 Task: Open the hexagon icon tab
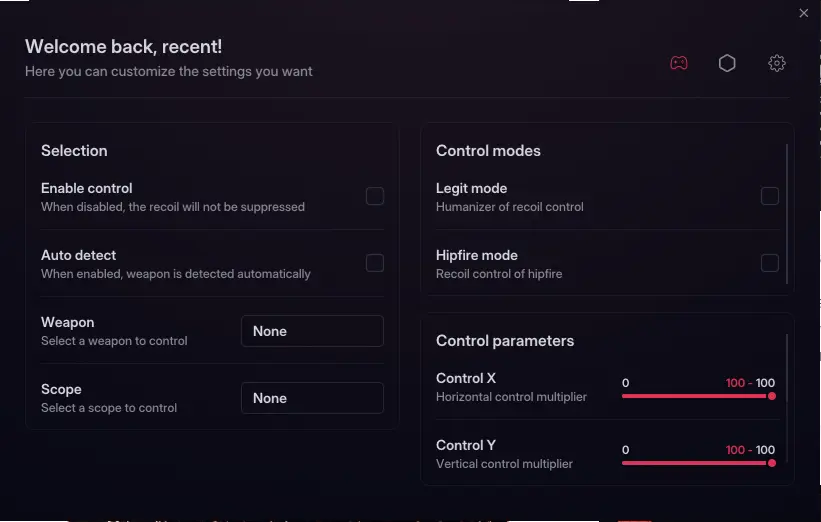click(727, 63)
